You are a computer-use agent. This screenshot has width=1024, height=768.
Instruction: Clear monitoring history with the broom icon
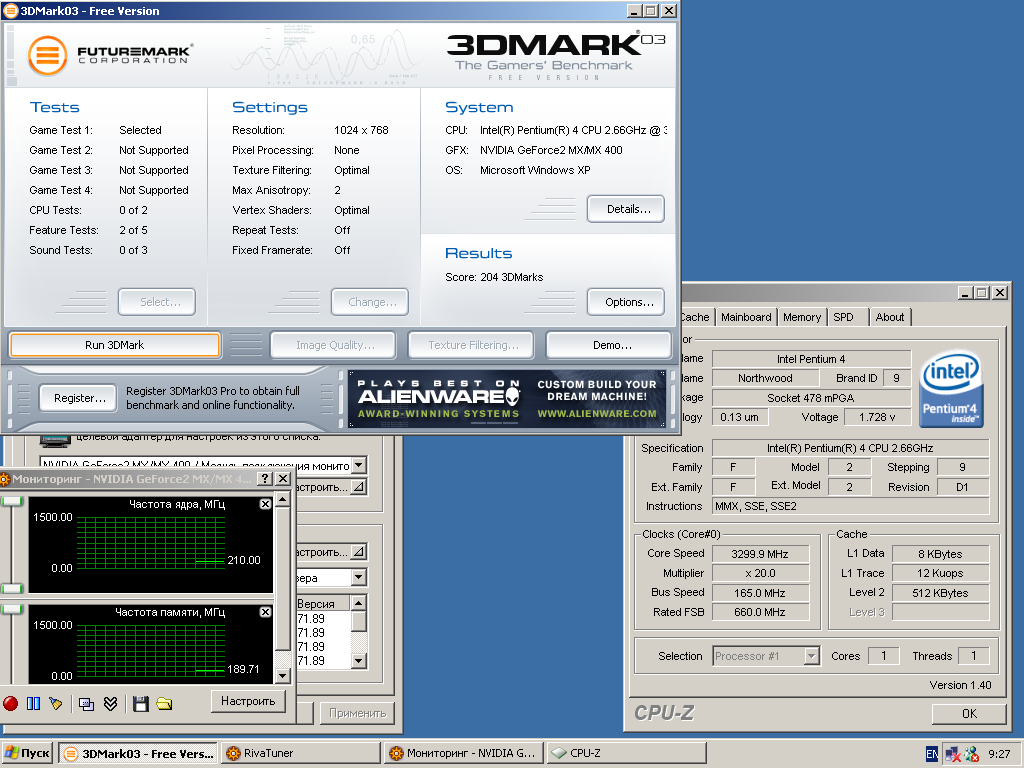pos(56,703)
